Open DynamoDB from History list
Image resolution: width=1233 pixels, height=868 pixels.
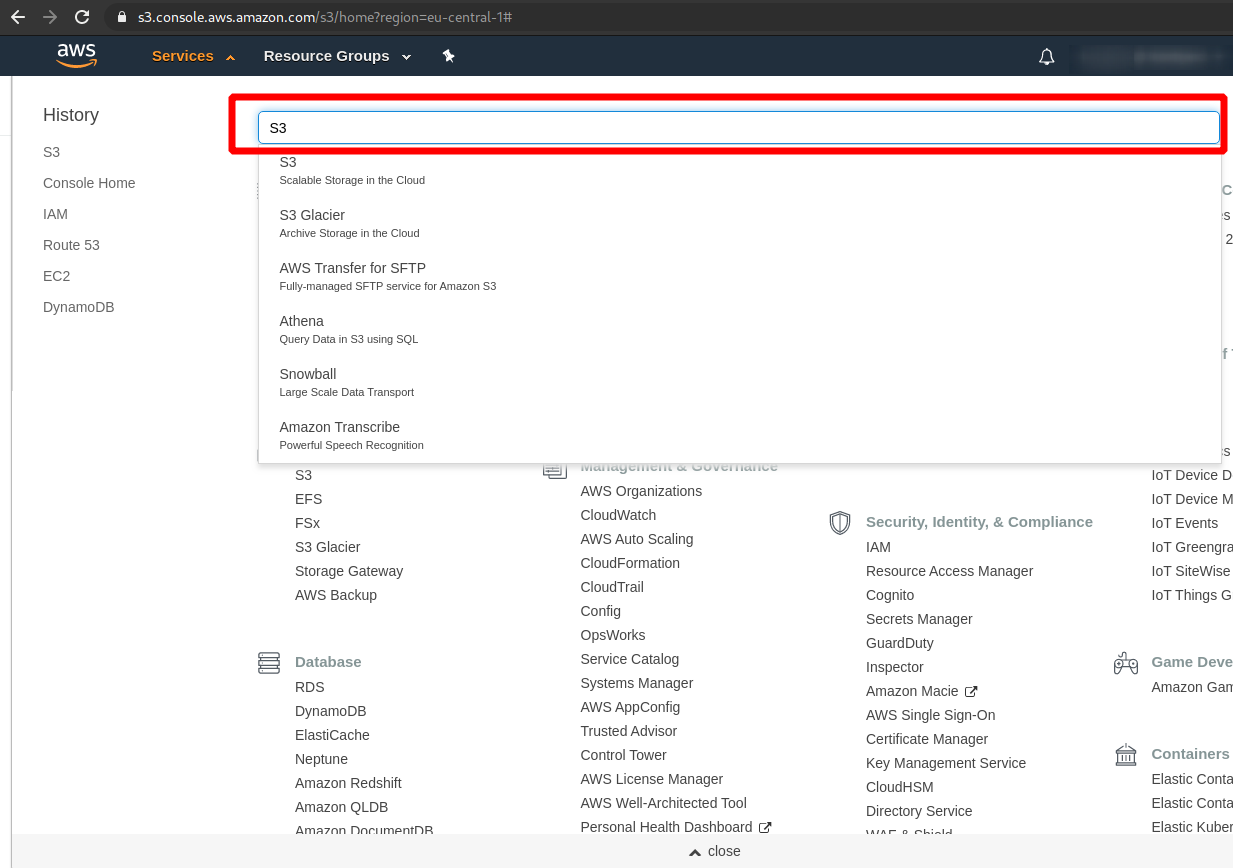79,307
